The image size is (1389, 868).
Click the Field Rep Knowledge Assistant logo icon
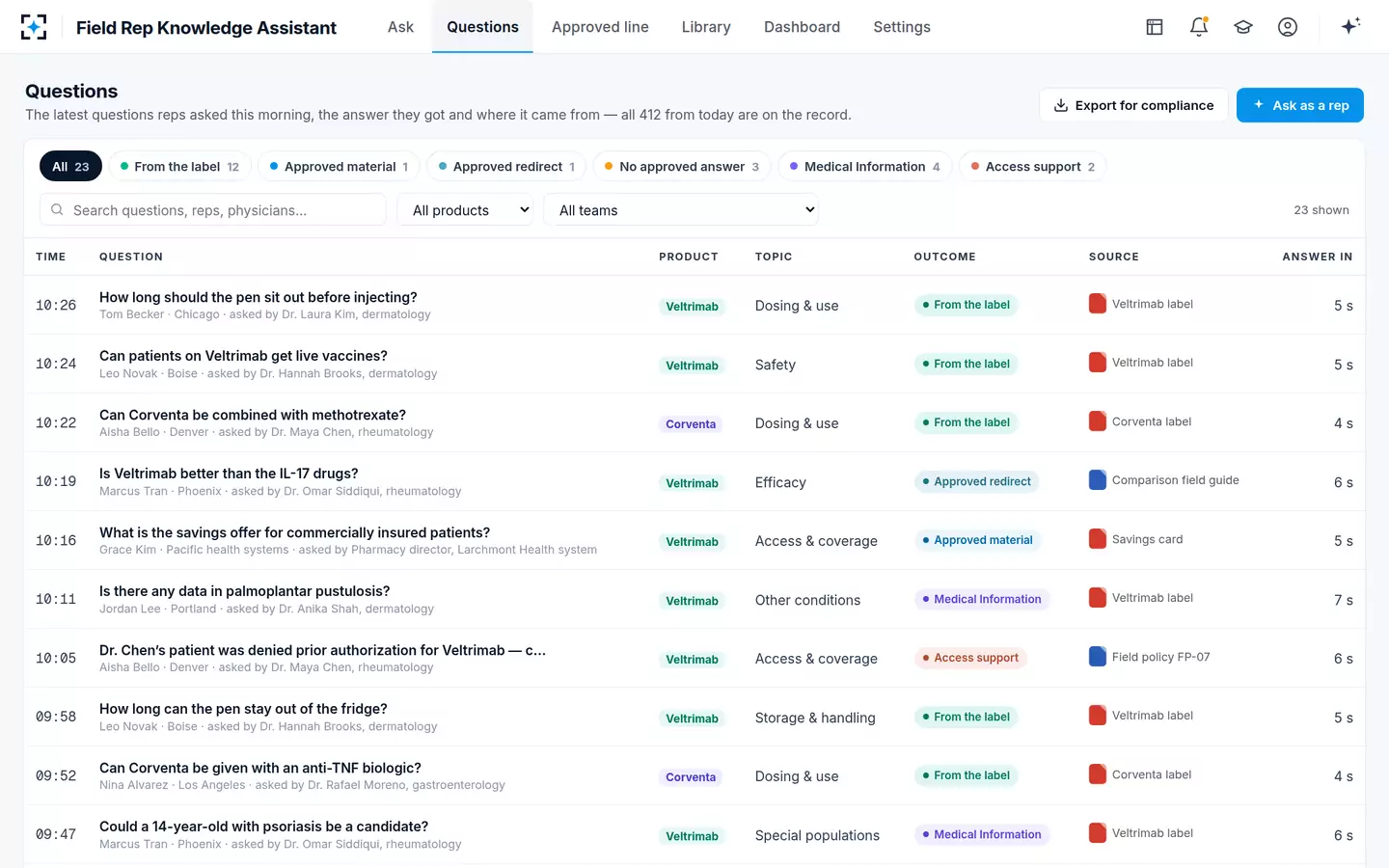click(34, 27)
